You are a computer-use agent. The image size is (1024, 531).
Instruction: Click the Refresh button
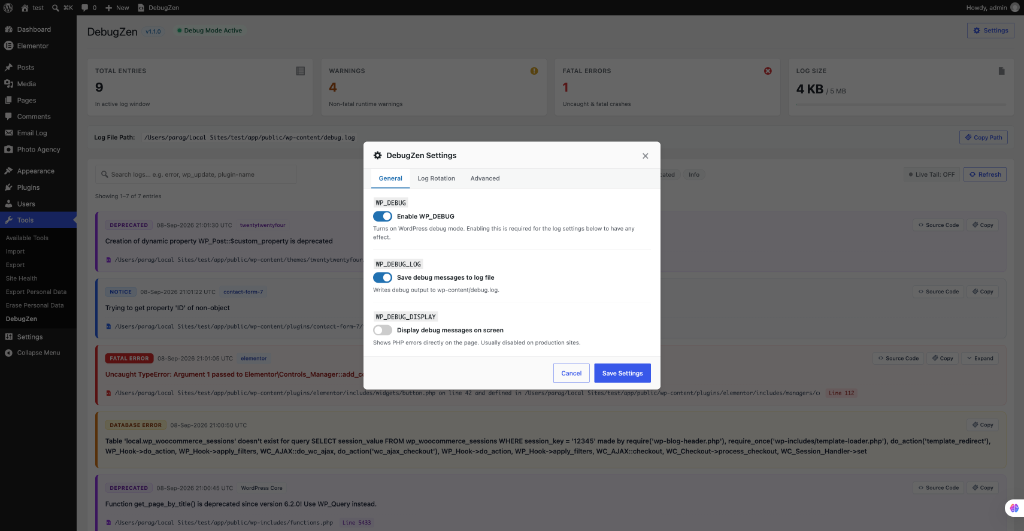(x=985, y=174)
